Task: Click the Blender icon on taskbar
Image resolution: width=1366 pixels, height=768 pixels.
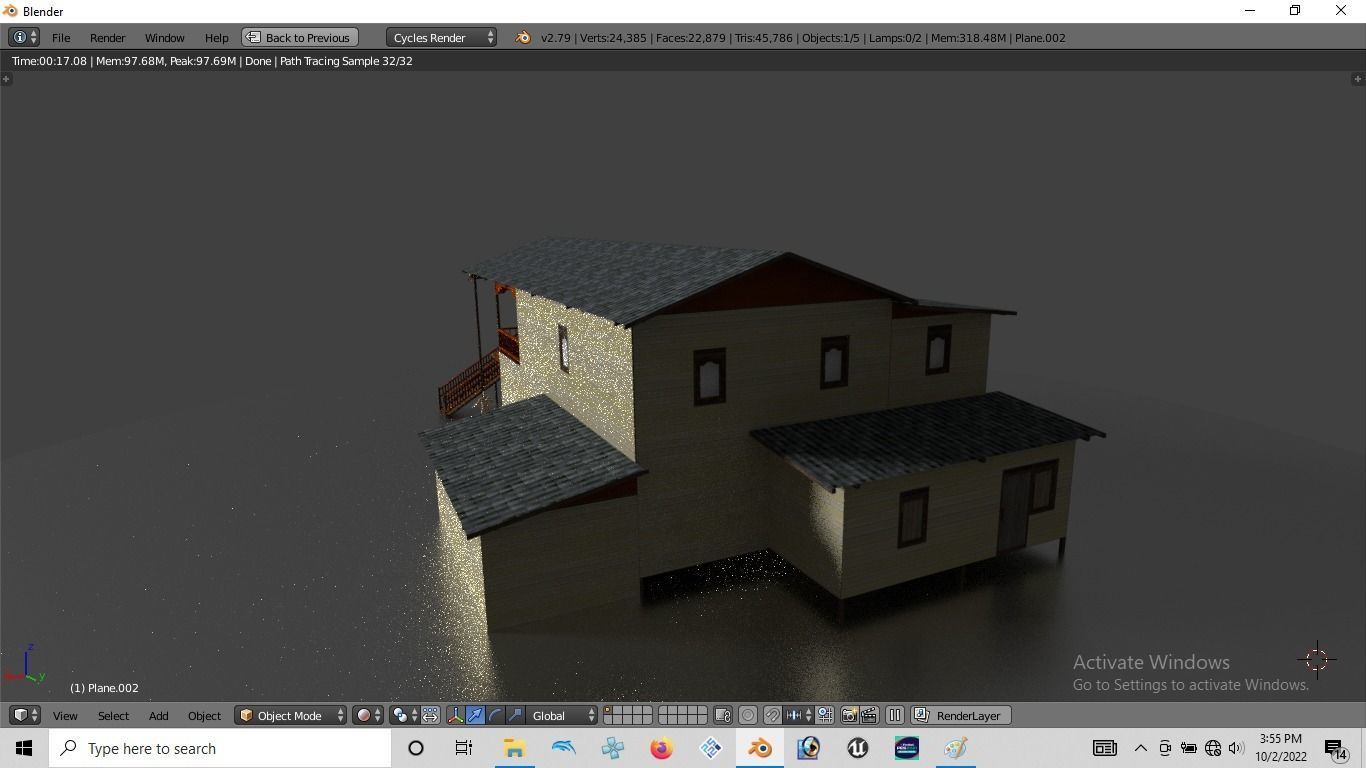Action: pyautogui.click(x=760, y=748)
